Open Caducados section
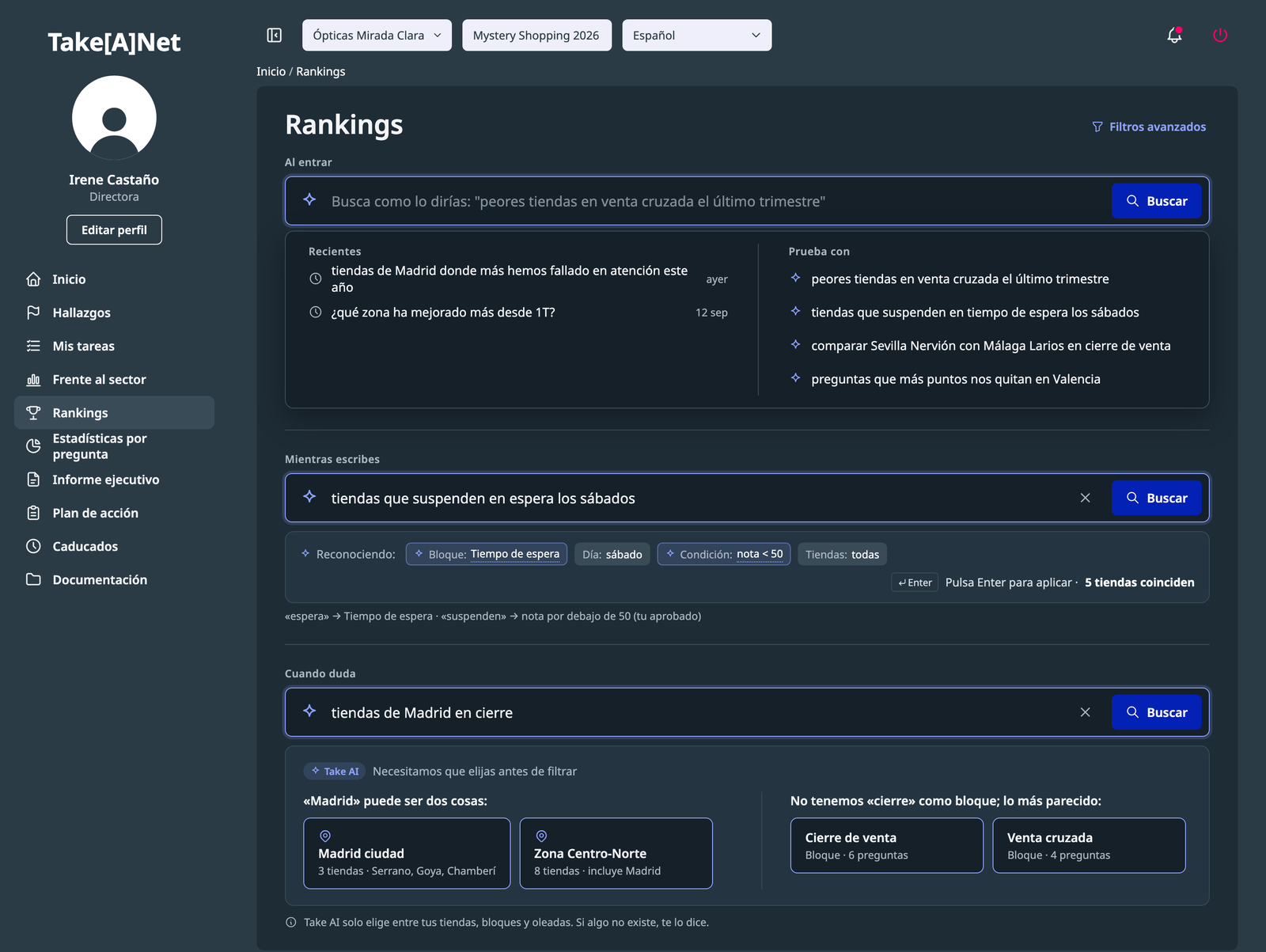This screenshot has width=1266, height=952. [114, 546]
